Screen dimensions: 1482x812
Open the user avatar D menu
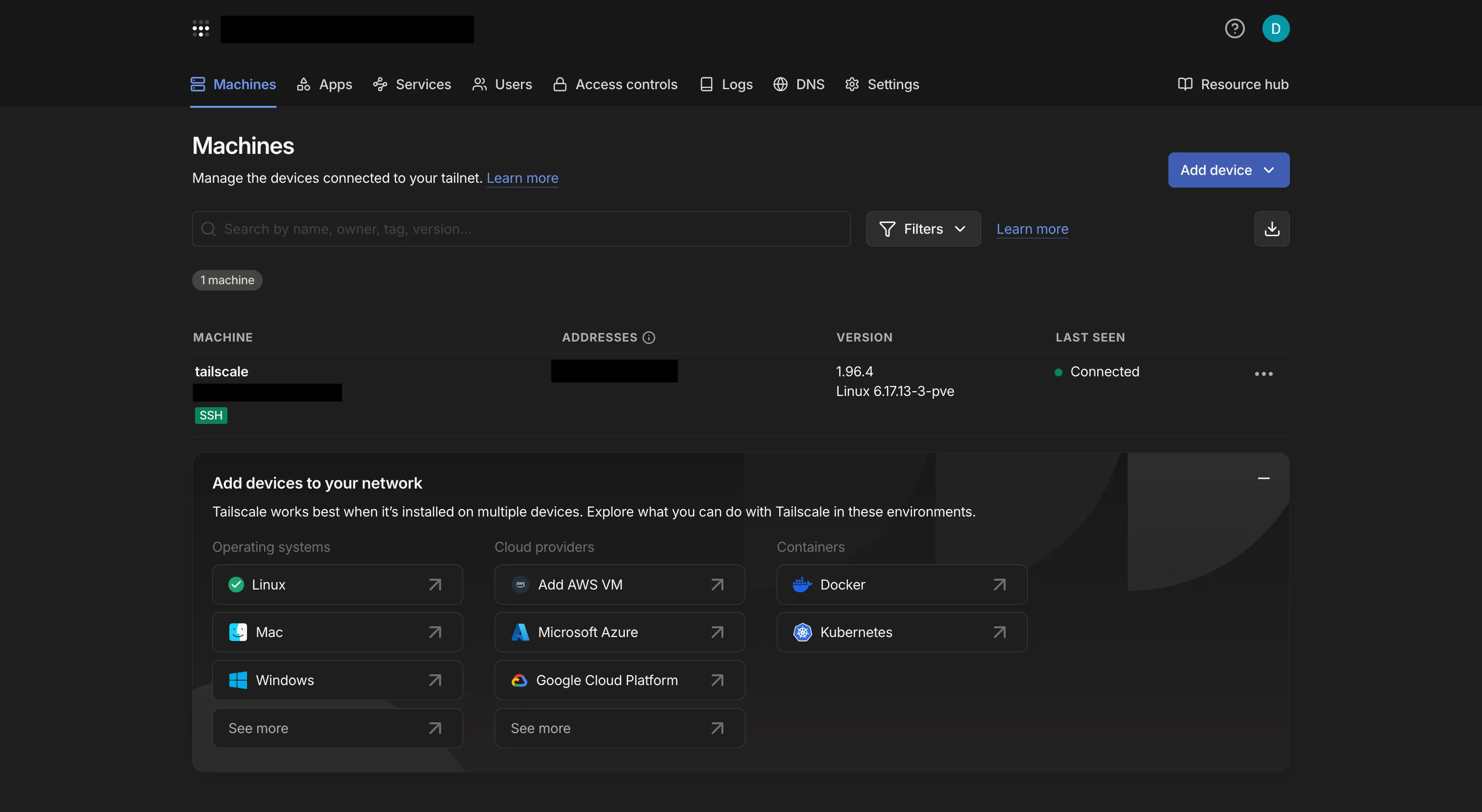coord(1276,29)
